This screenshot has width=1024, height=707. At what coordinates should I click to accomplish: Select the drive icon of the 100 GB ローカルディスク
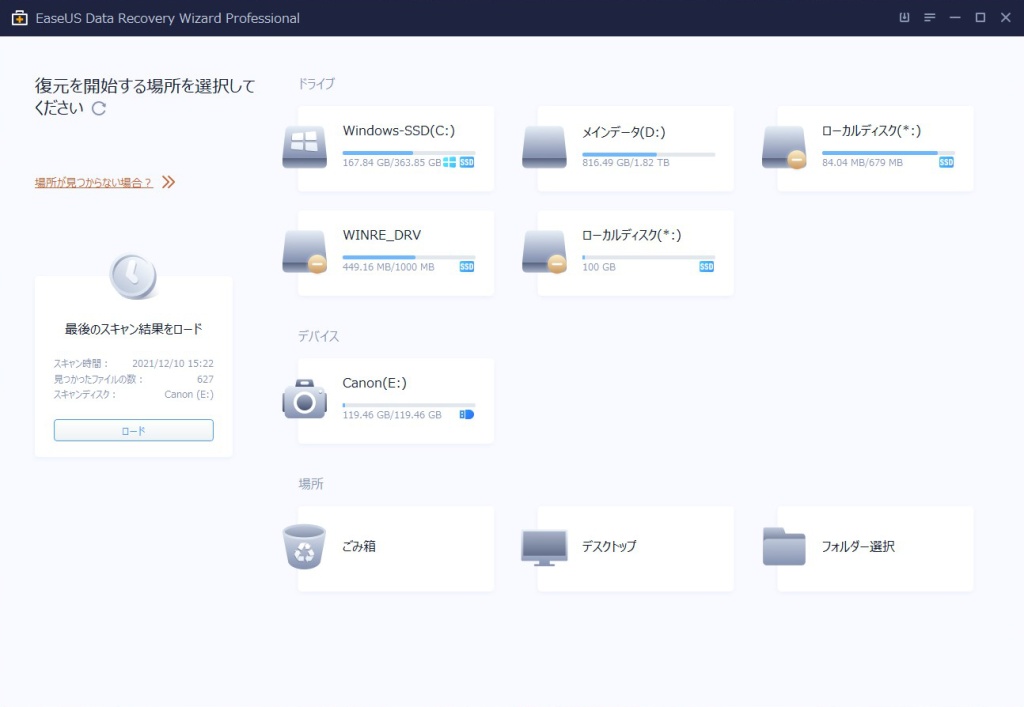pos(544,252)
